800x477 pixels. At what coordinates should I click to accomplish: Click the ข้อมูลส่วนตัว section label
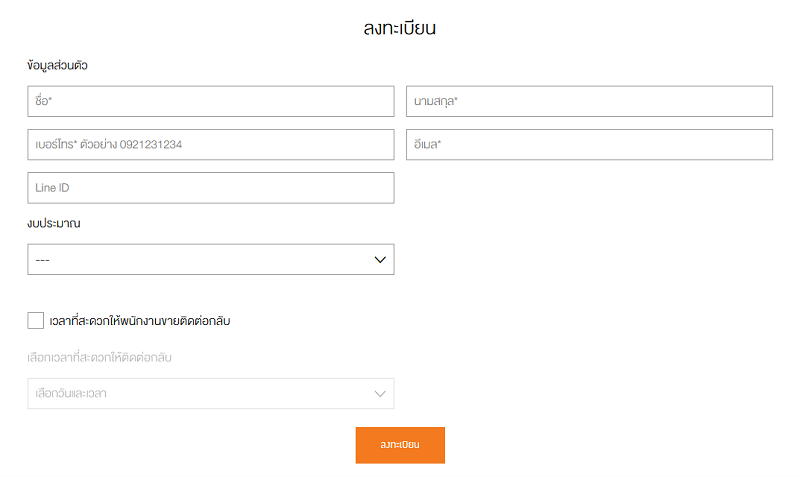pos(58,65)
